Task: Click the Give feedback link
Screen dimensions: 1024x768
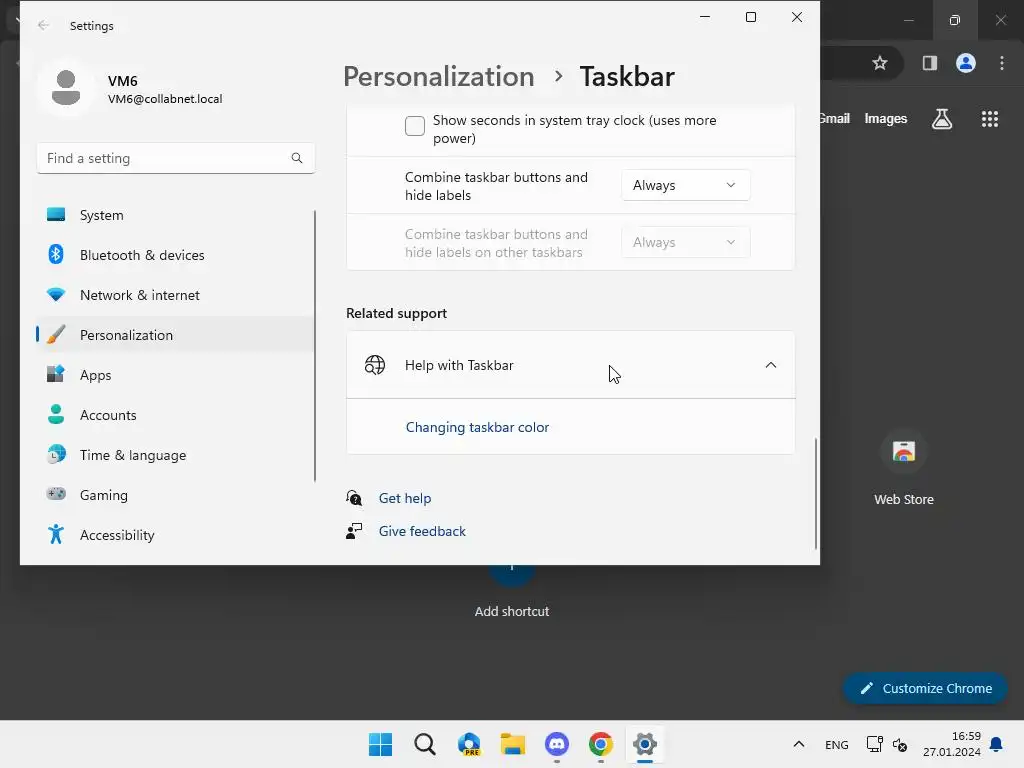Action: tap(422, 532)
